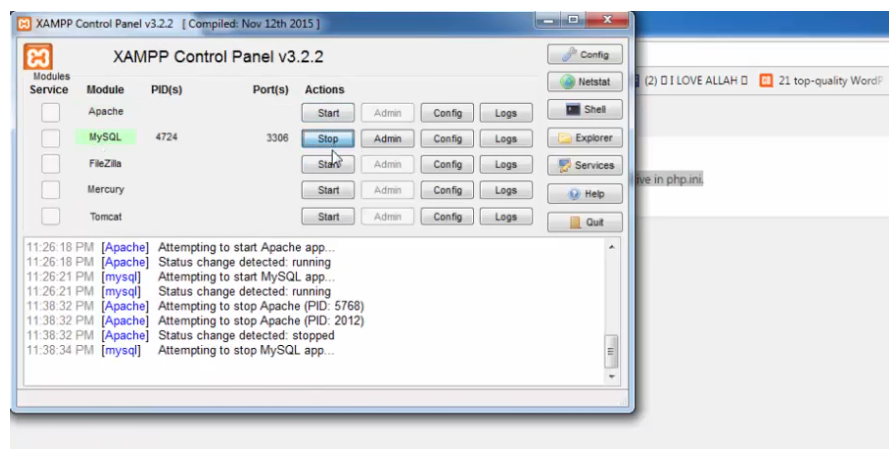The image size is (889, 449).
Task: Open MySQL Config
Action: tap(447, 138)
